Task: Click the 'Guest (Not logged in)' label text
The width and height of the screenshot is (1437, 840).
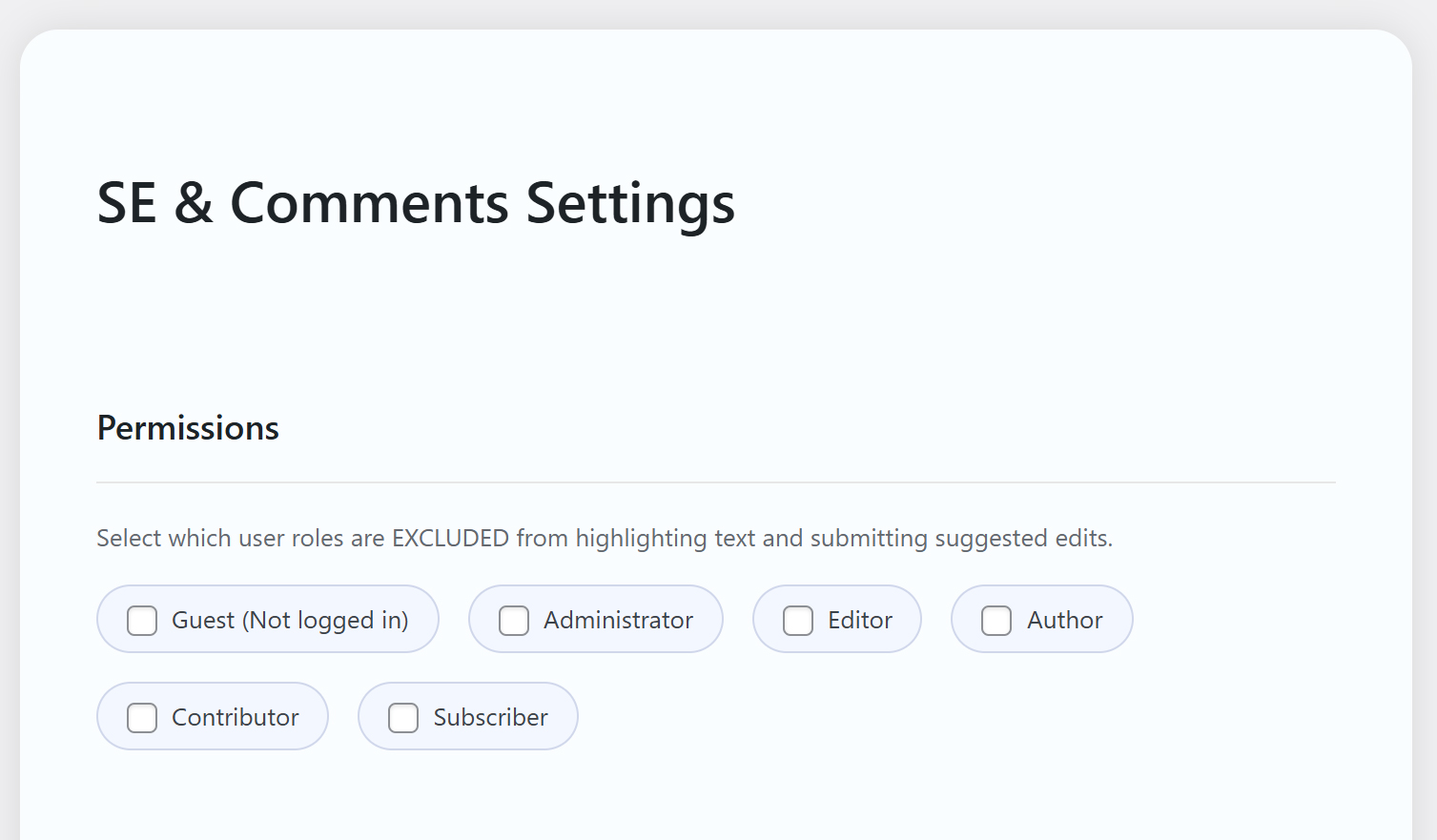Action: tap(290, 621)
